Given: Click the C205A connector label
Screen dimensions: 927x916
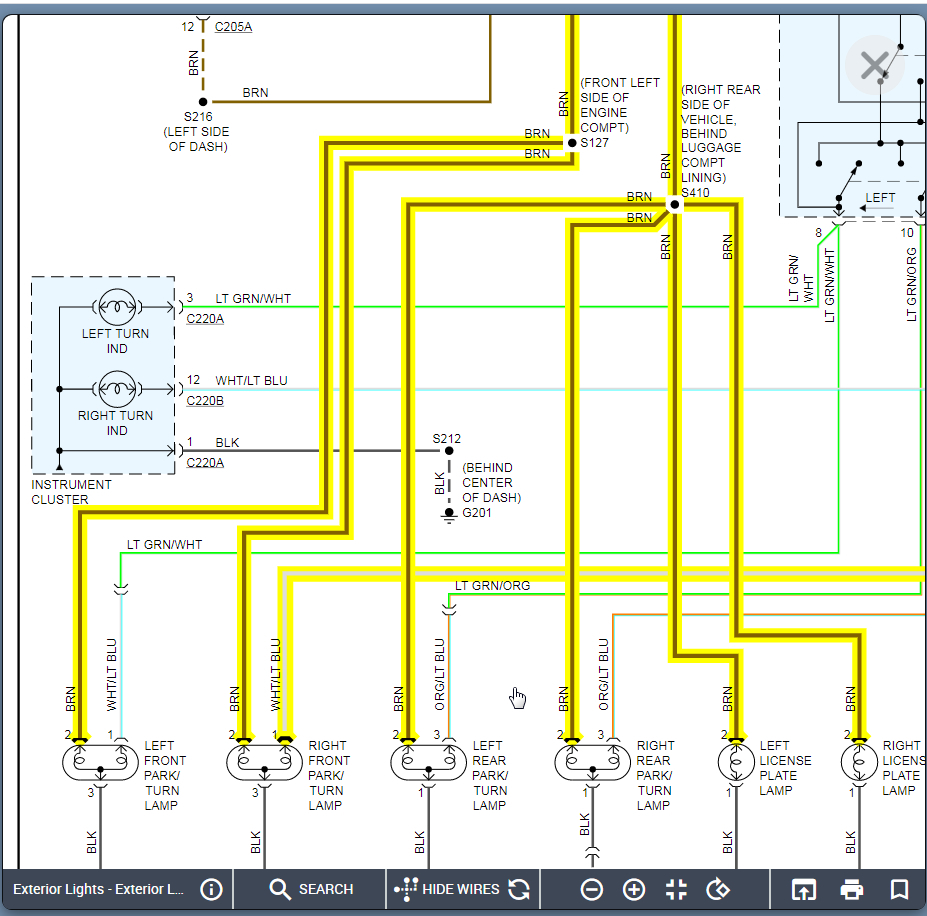Looking at the screenshot, I should click(233, 27).
